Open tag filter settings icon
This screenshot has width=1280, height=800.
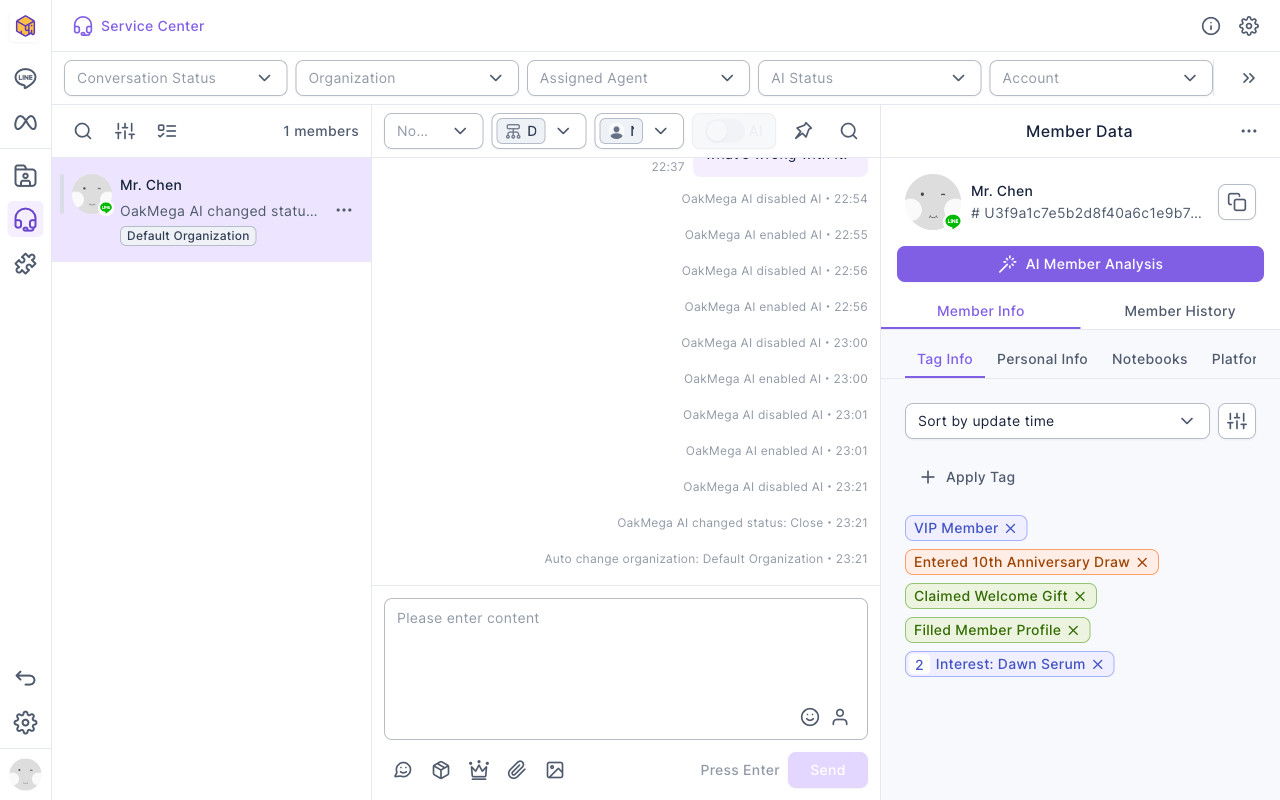click(1237, 421)
